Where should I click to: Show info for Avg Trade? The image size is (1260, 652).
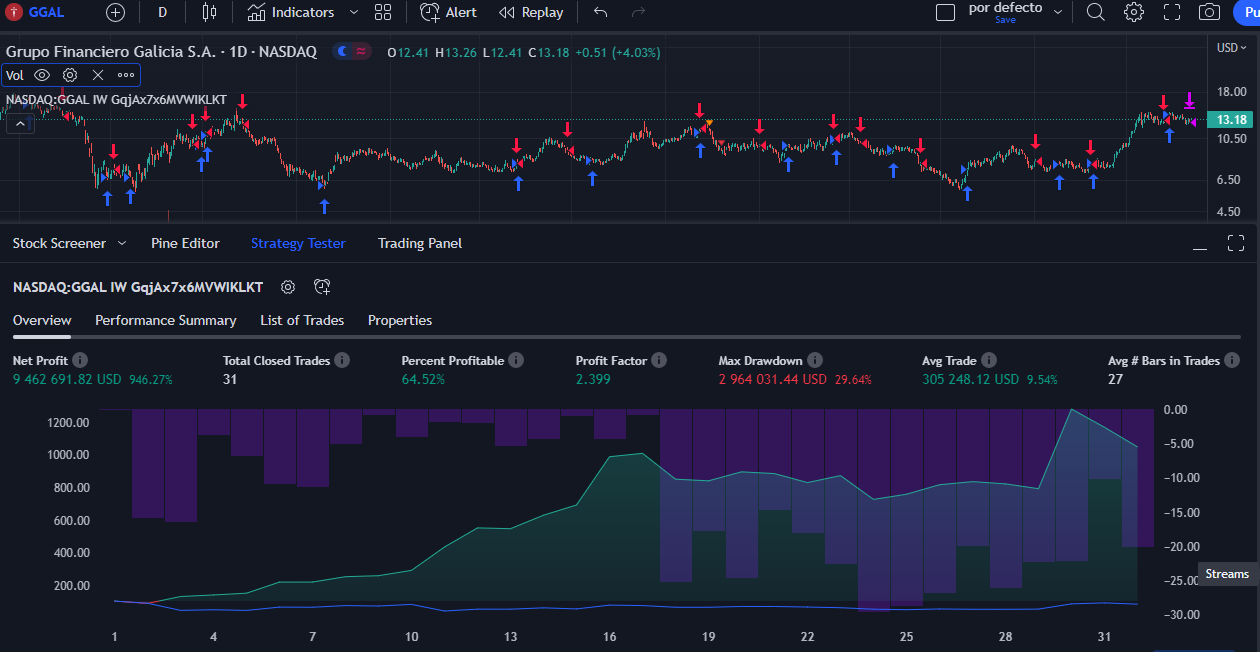coord(988,360)
